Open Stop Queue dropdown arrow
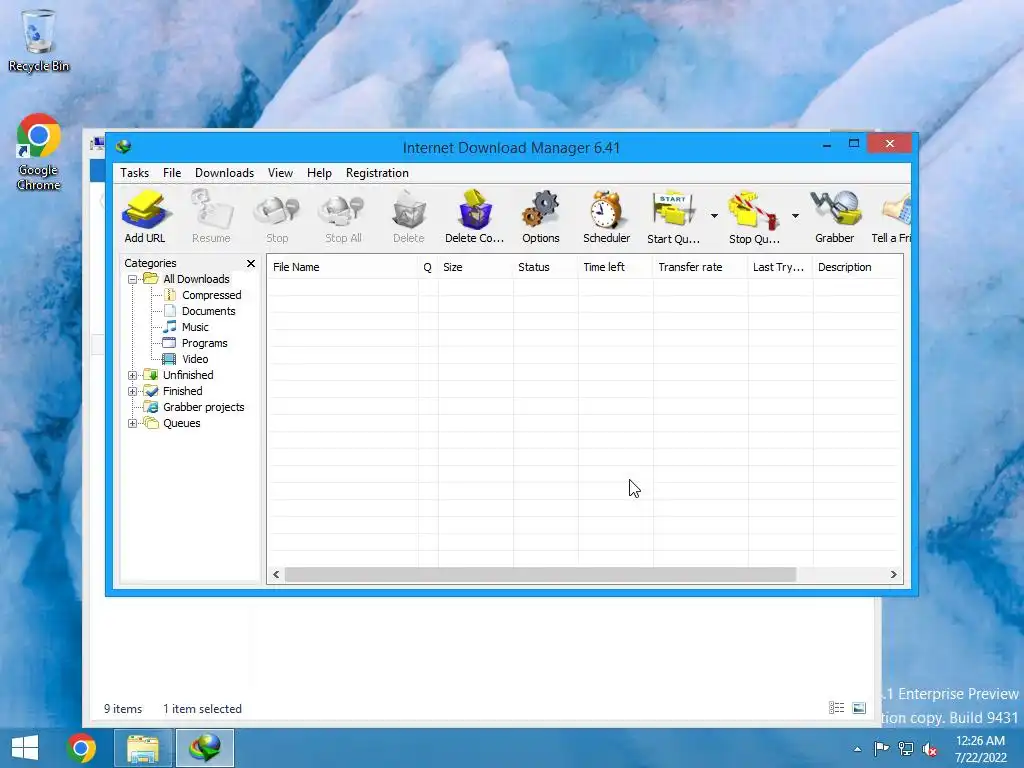The height and width of the screenshot is (768, 1024). click(795, 216)
